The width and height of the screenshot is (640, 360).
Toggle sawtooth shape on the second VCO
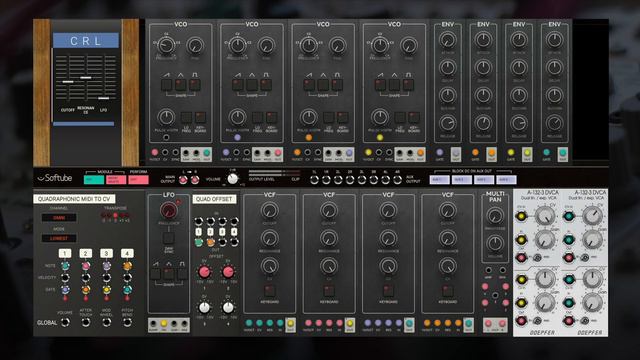click(x=238, y=85)
